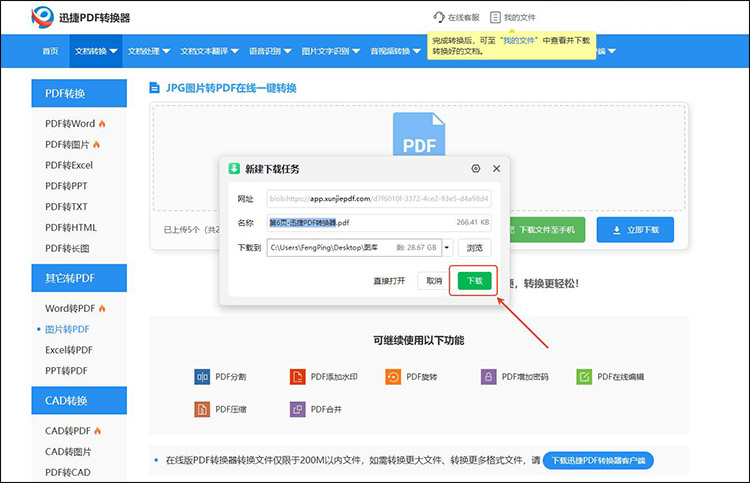Select PDF转CAD in the sidebar
Image resolution: width=750 pixels, height=483 pixels.
point(67,472)
